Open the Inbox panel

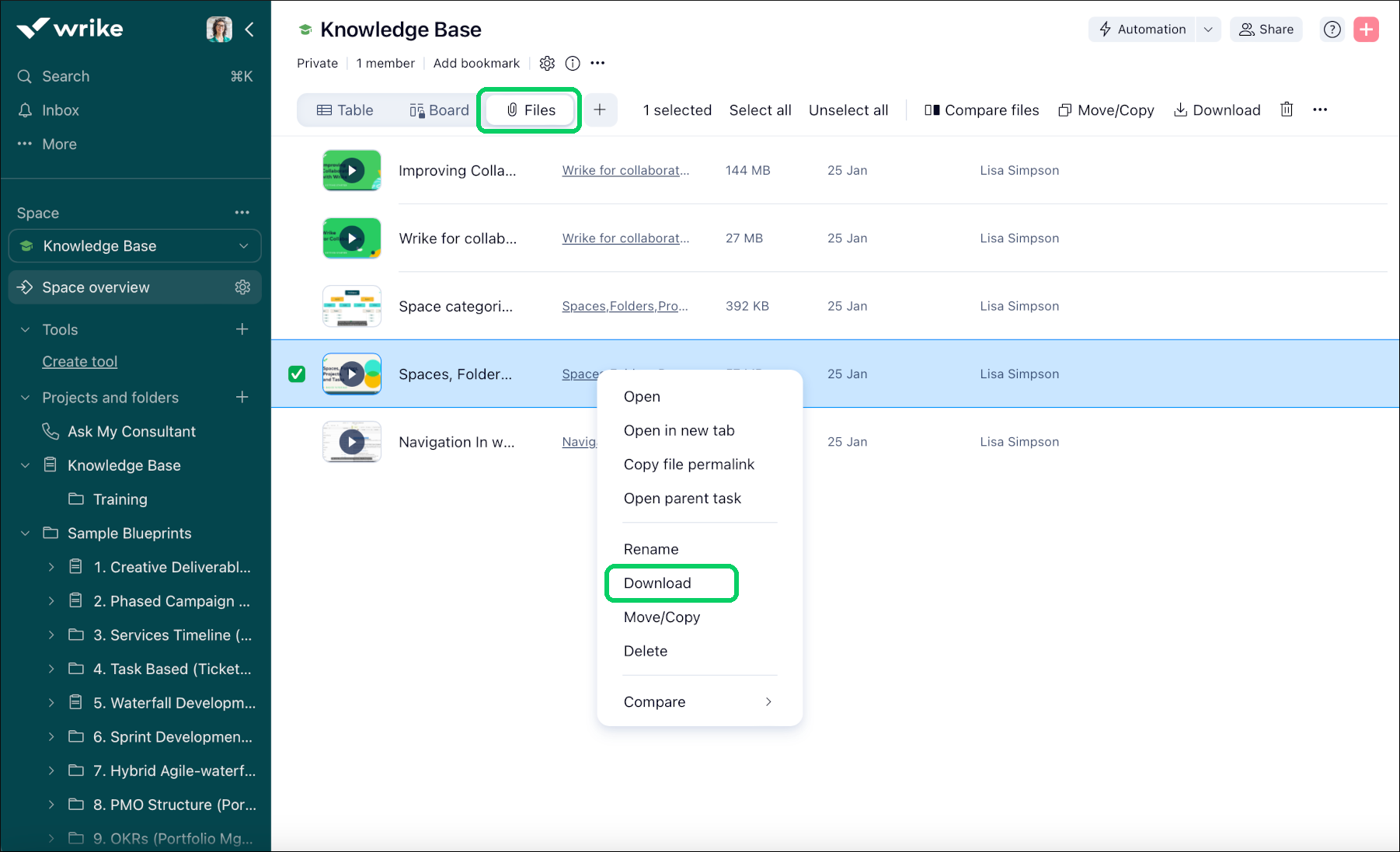click(61, 110)
